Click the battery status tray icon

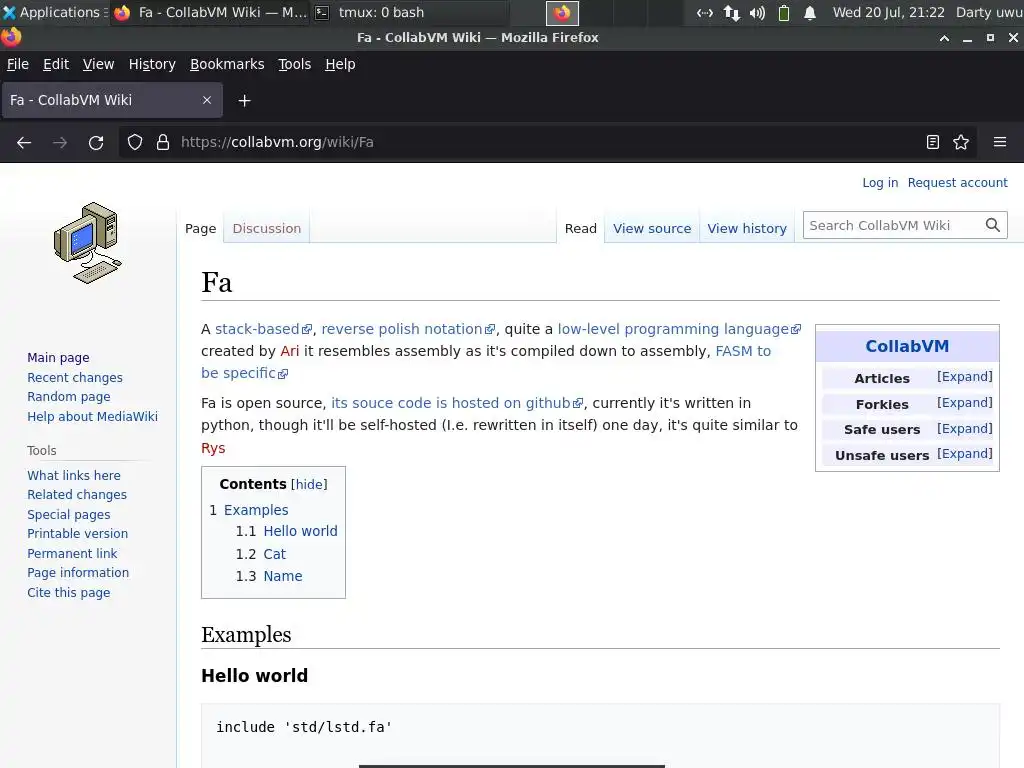tap(784, 12)
